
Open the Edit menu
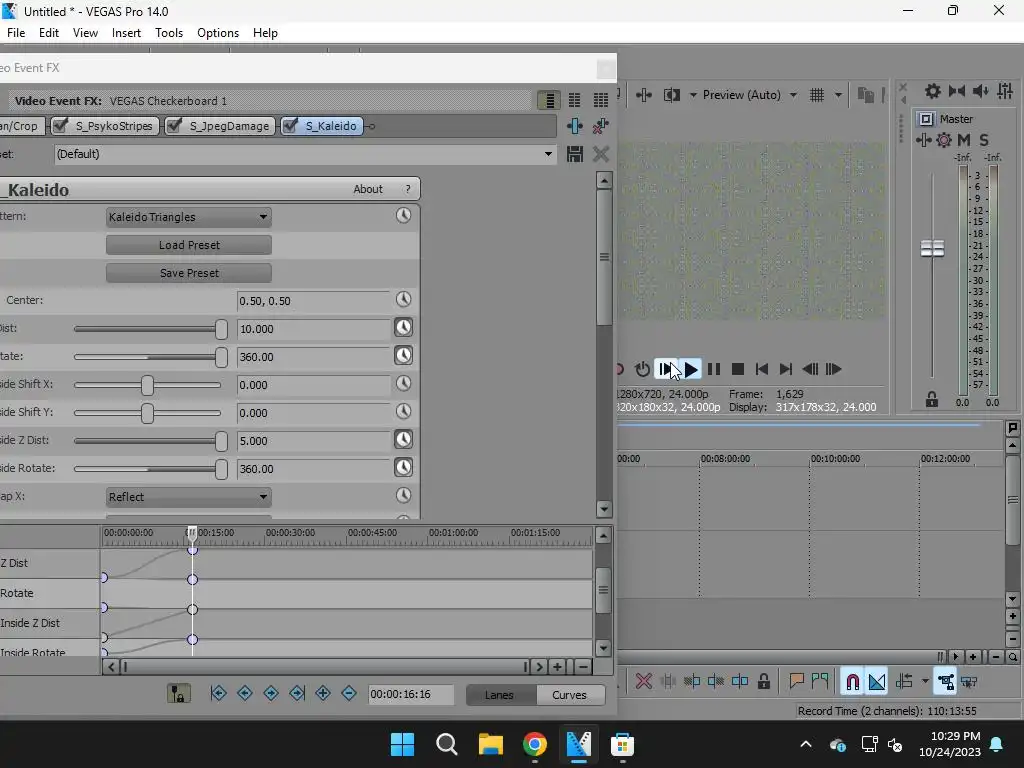49,33
